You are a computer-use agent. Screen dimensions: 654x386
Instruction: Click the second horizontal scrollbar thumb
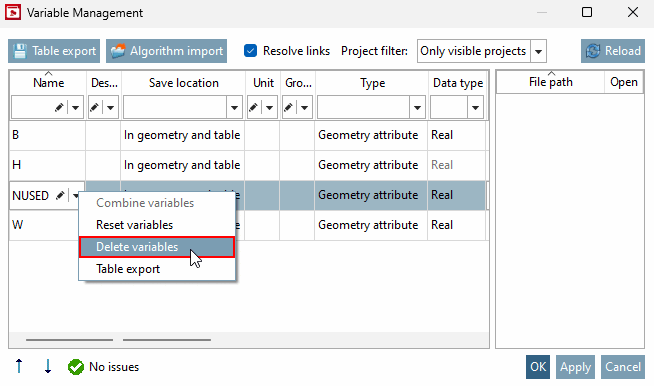[166, 340]
